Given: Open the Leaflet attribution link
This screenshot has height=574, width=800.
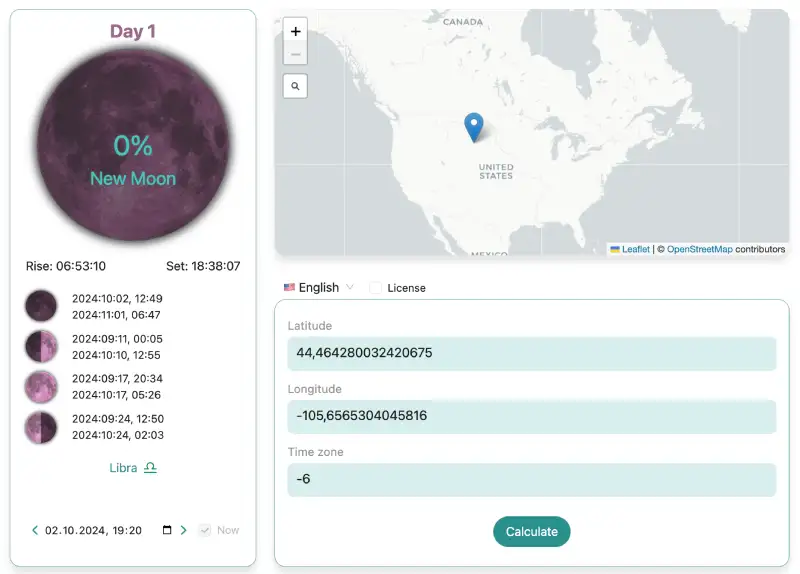Looking at the screenshot, I should pos(635,249).
